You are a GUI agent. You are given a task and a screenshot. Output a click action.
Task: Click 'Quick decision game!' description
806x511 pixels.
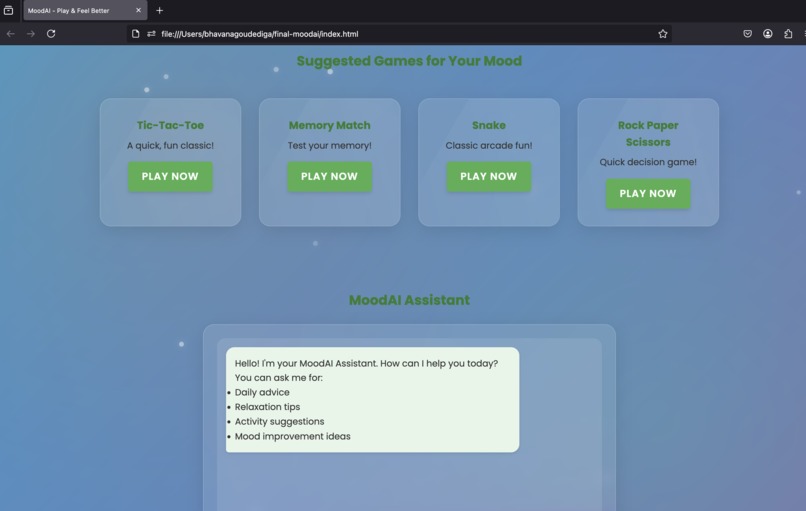click(648, 162)
